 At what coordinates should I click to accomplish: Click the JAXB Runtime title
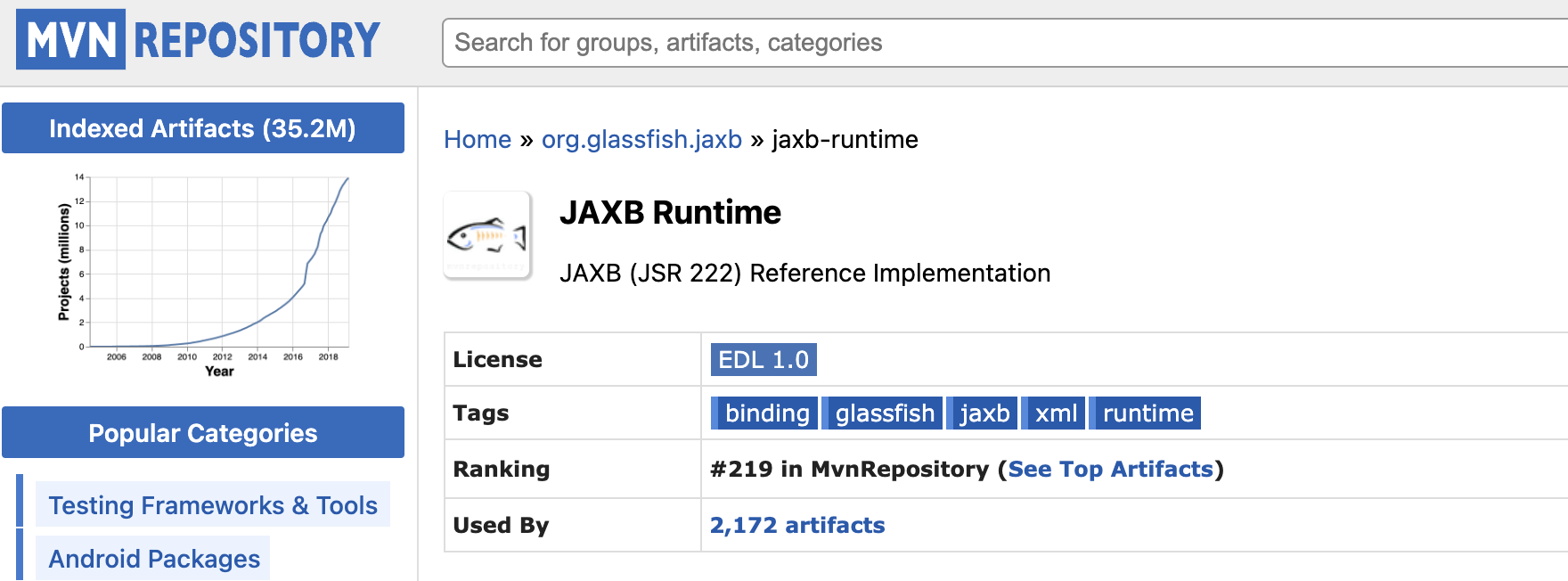[670, 213]
